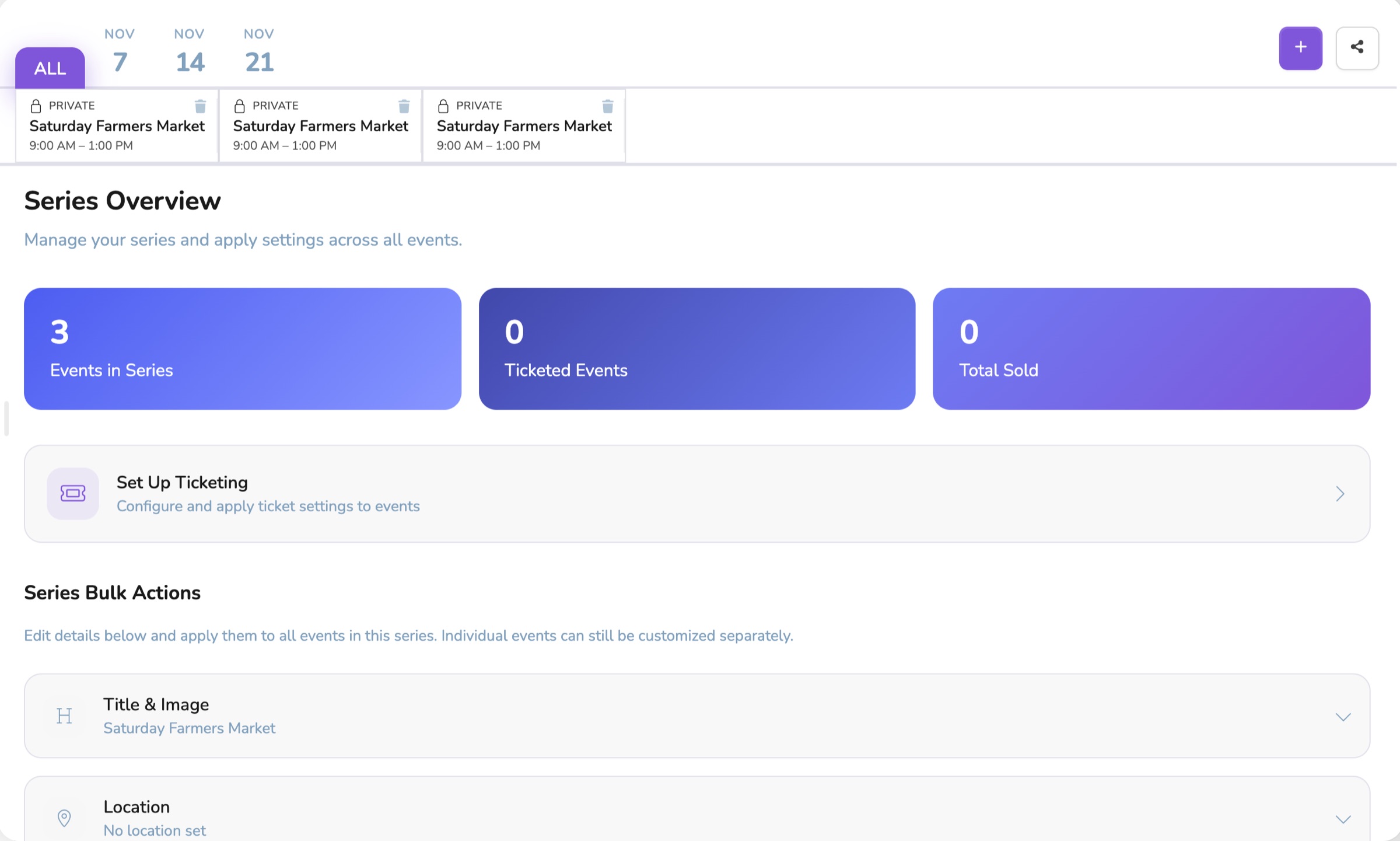The width and height of the screenshot is (1400, 841).
Task: Open Set Up Ticketing via right arrow
Action: [1340, 494]
